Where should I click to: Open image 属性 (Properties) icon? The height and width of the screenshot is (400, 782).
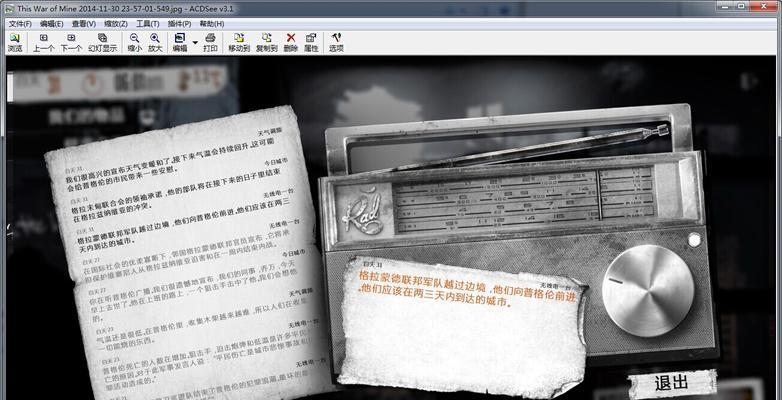[311, 43]
